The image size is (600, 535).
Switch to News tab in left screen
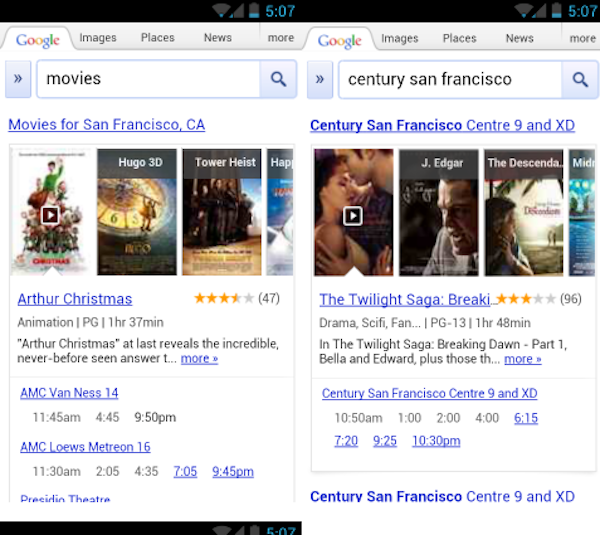[x=218, y=38]
